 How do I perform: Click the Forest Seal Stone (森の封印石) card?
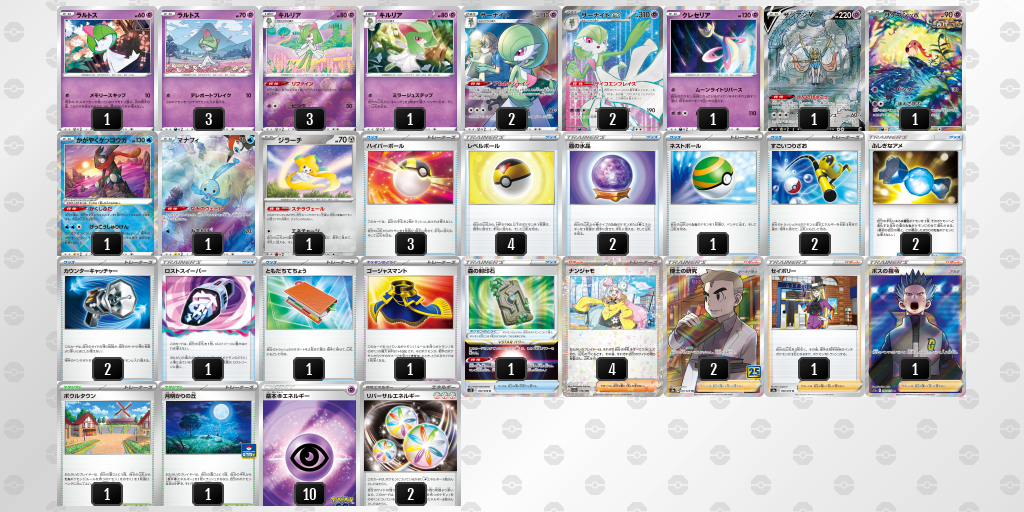coord(511,319)
